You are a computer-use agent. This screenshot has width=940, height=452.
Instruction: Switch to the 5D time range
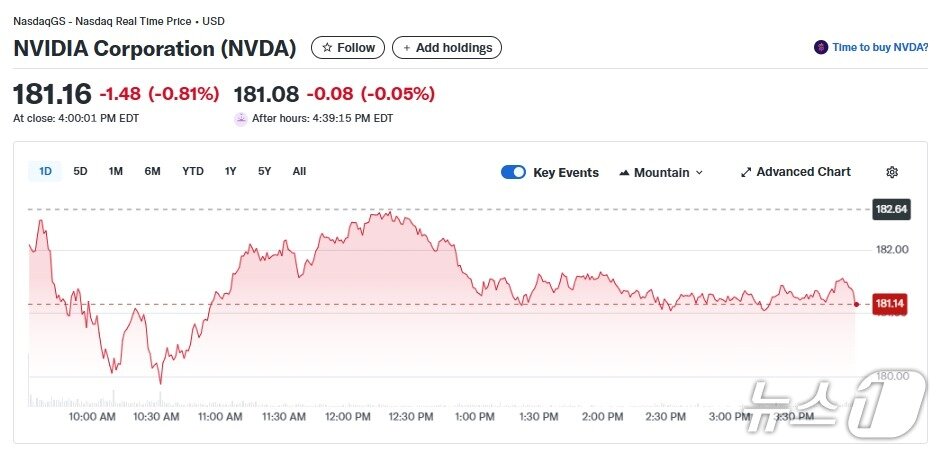pos(80,171)
